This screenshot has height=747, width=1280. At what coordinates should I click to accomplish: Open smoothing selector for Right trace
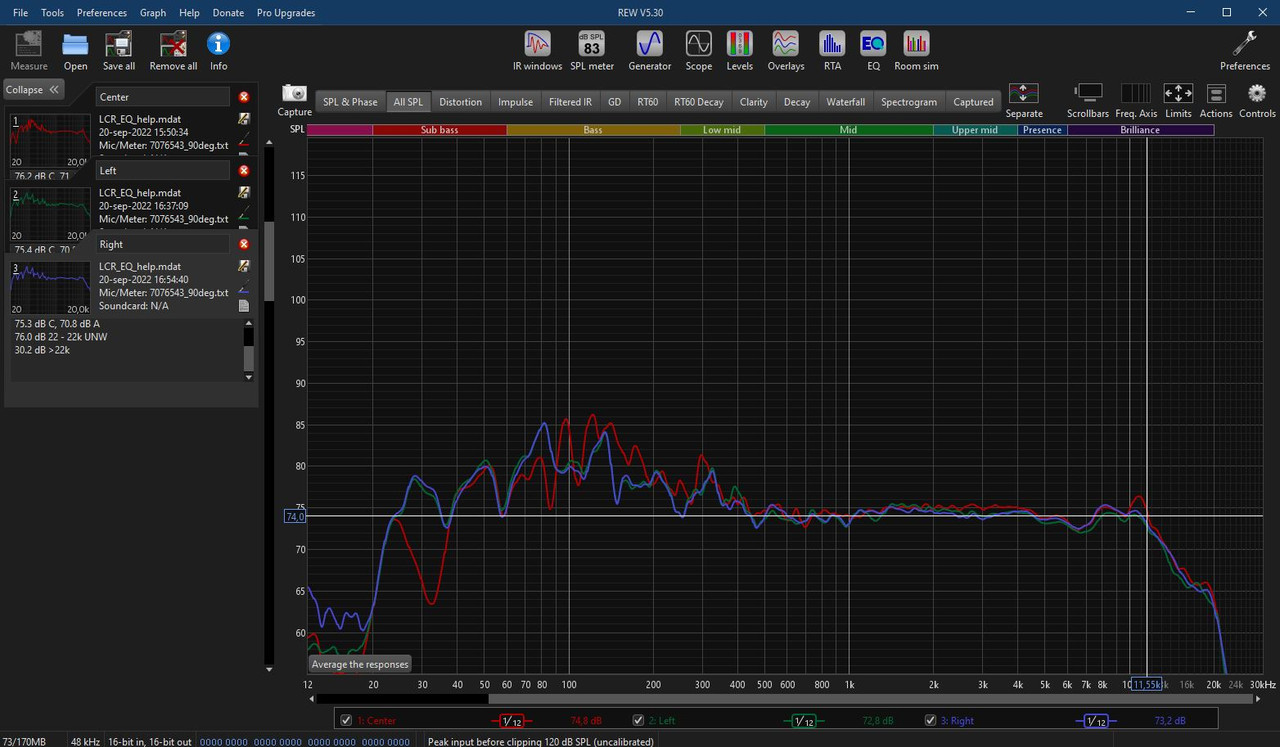[1096, 720]
